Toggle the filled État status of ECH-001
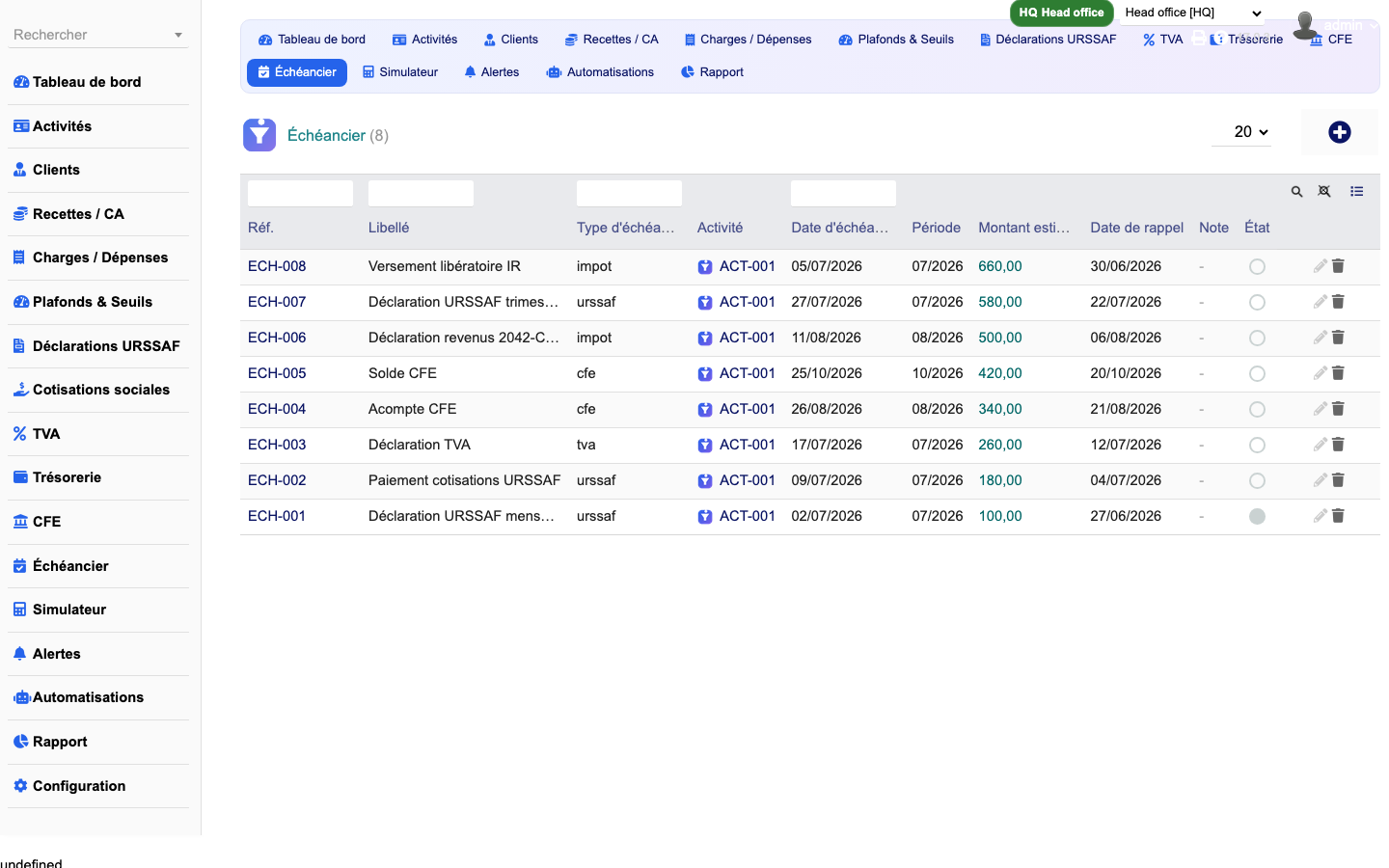This screenshot has height=868, width=1389. (1257, 517)
